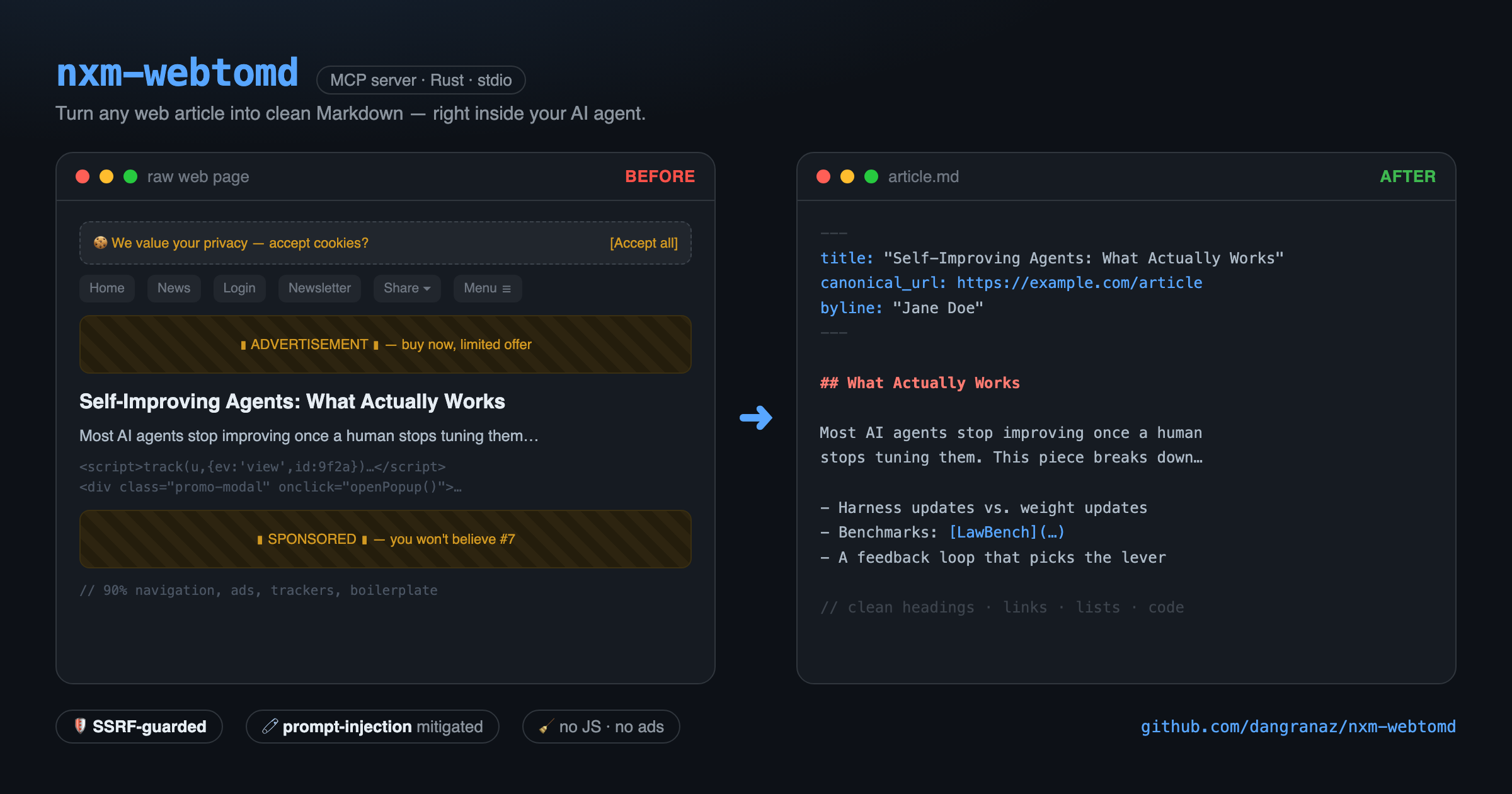Click the Accept all cookies link
Screen dimensions: 1512x794
click(643, 243)
